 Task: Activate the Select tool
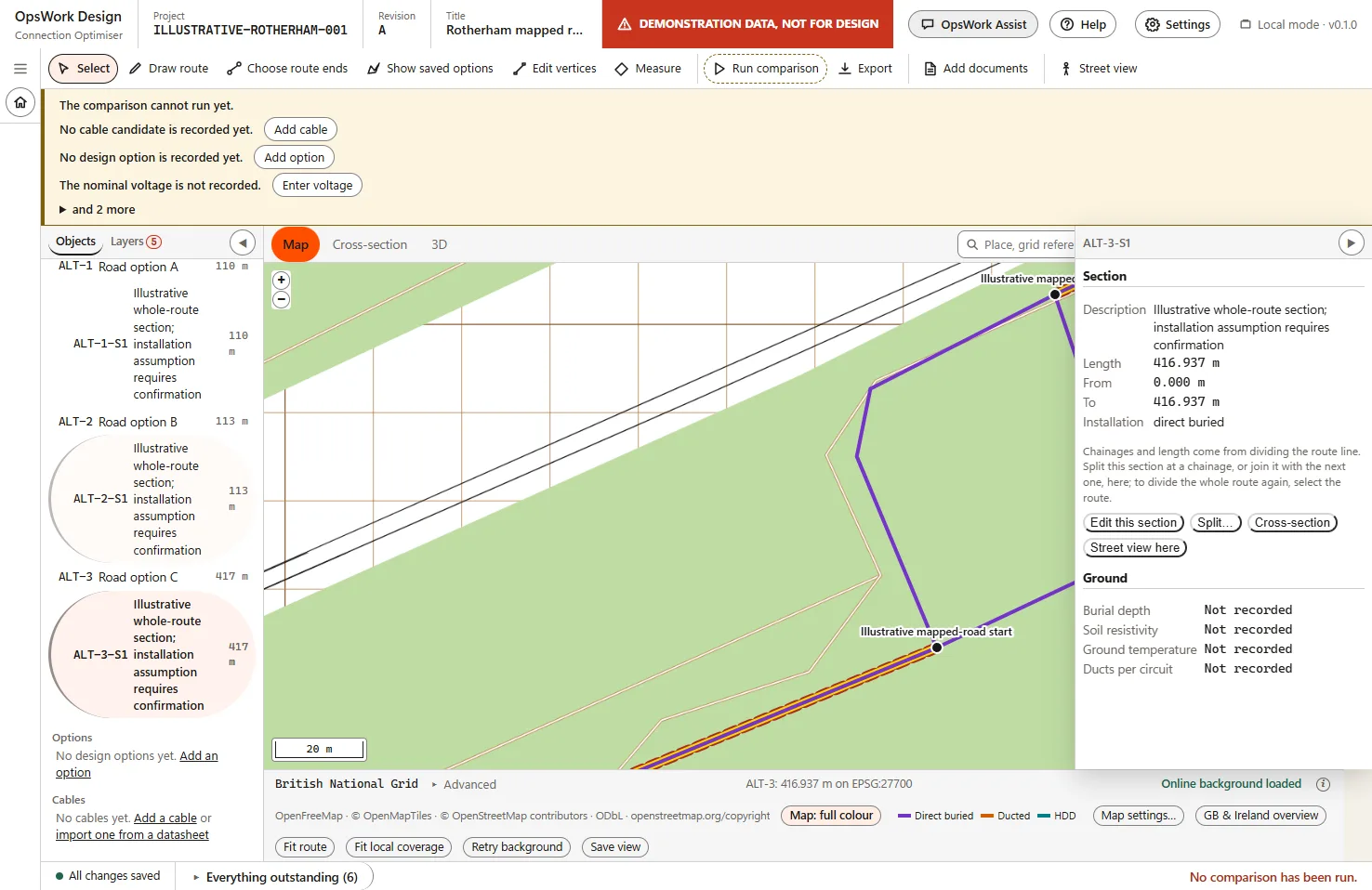[x=84, y=69]
